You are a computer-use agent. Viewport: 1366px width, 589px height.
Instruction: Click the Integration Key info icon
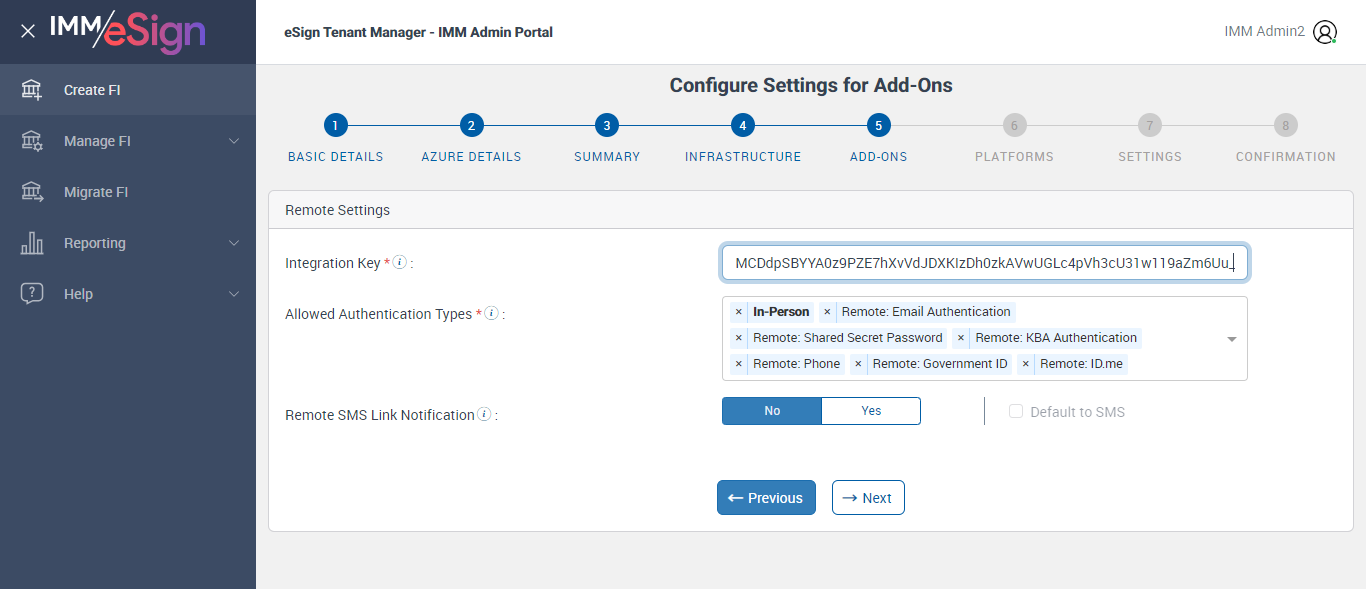[x=400, y=263]
